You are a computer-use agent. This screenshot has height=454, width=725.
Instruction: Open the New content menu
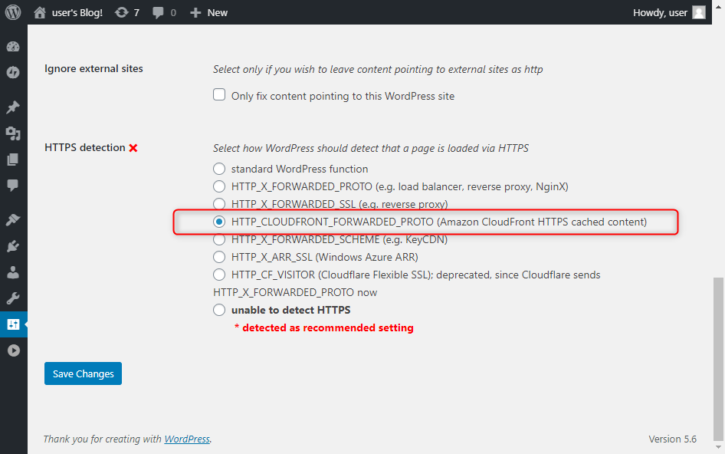pos(209,12)
